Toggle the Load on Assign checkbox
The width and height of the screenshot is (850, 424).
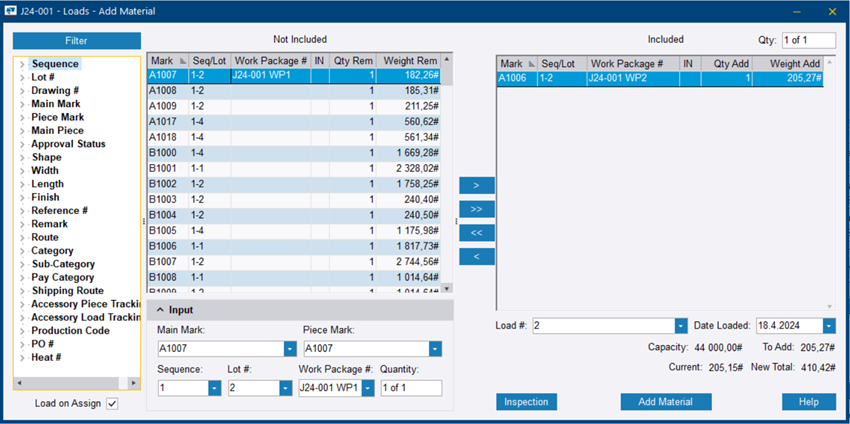[x=112, y=403]
